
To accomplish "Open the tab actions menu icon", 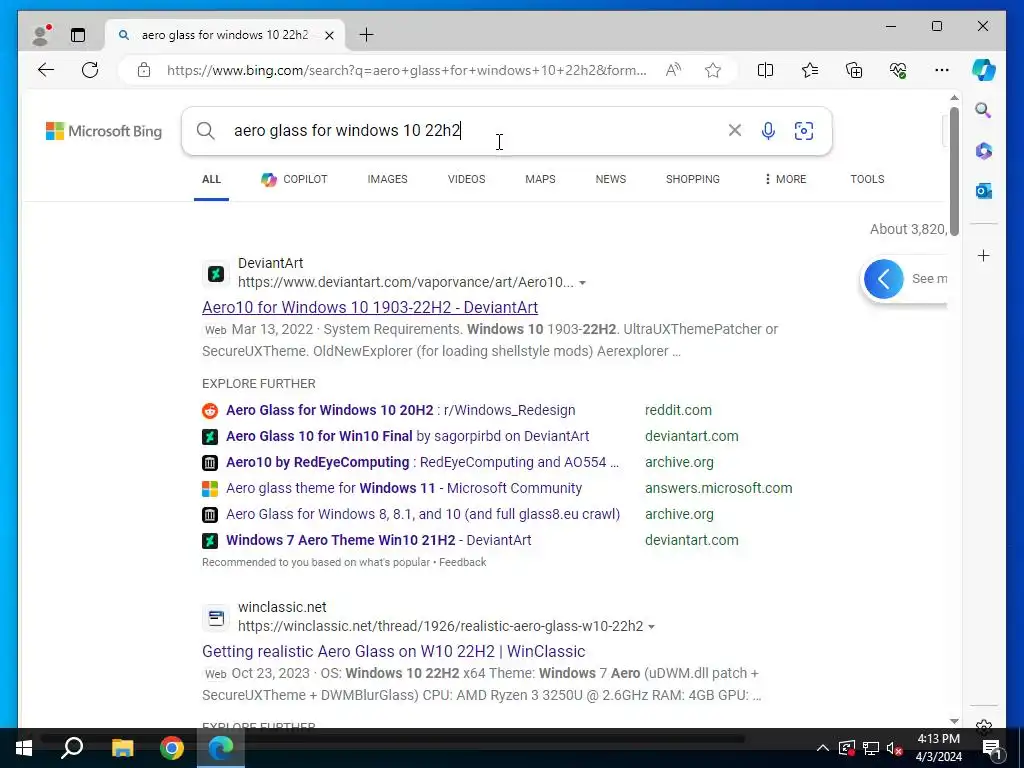I will point(78,35).
